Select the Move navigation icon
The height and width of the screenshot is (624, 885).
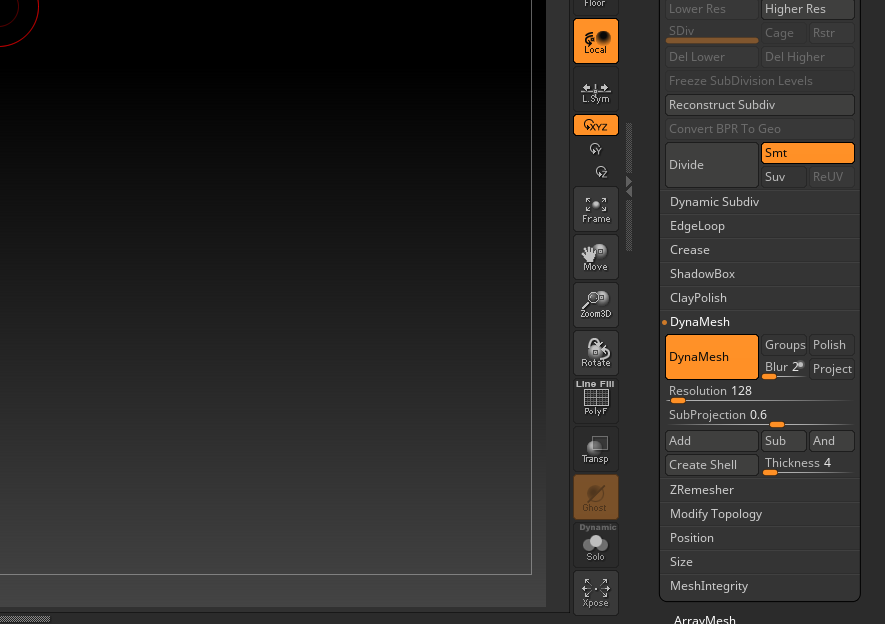tap(595, 257)
